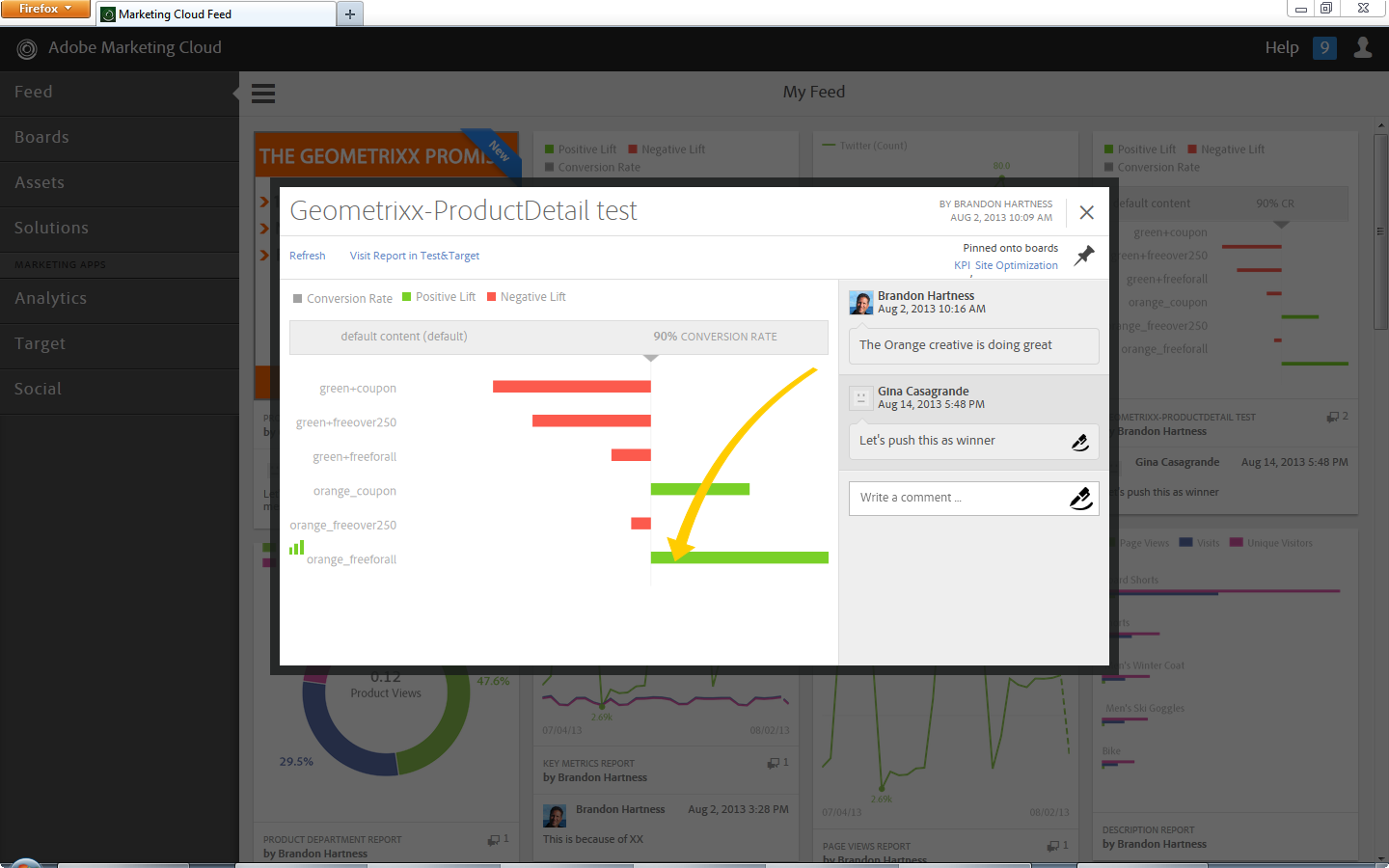Click the green+freeforall row label
This screenshot has width=1389, height=868.
click(x=355, y=457)
